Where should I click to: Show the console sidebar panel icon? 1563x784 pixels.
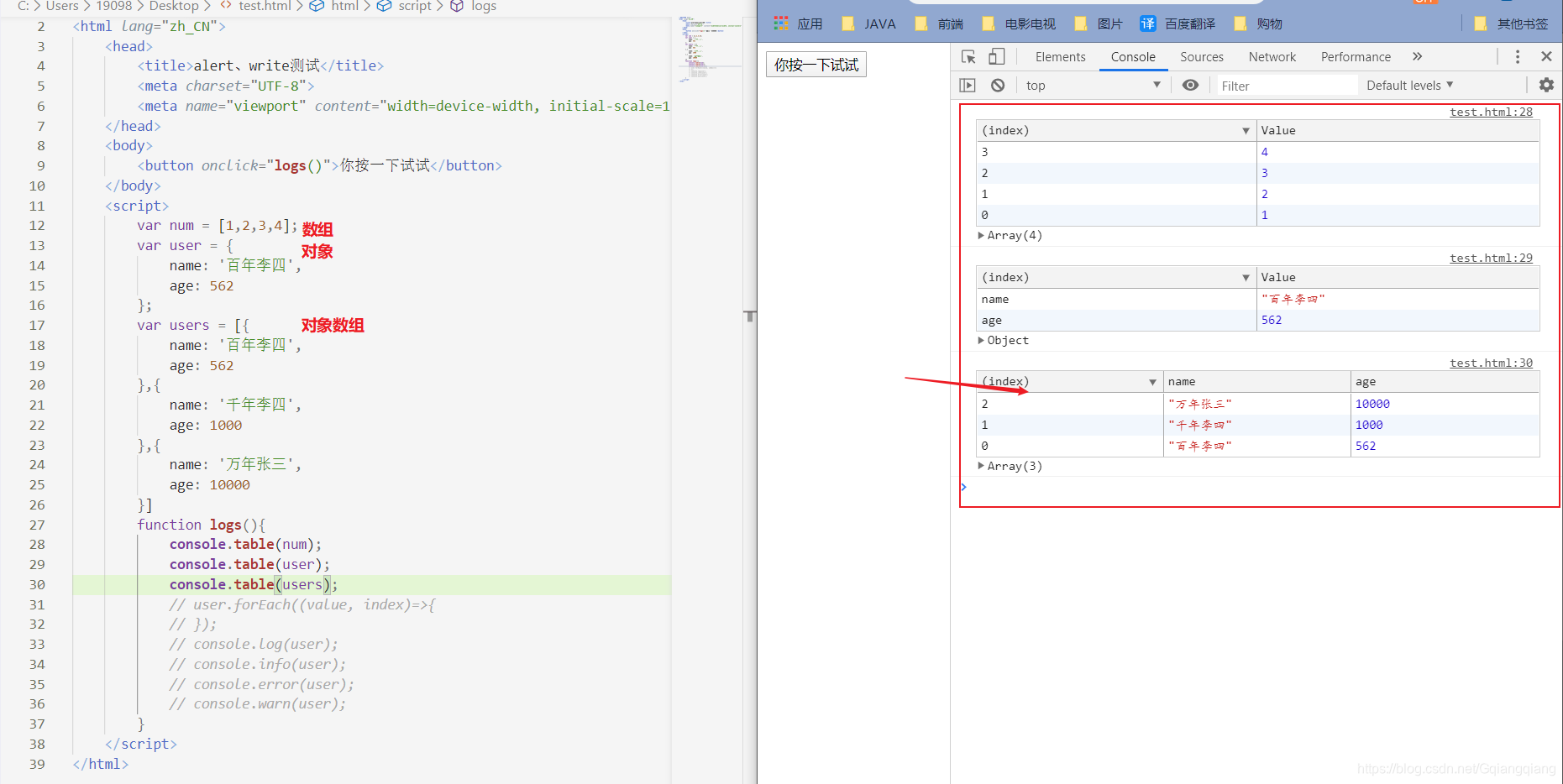pyautogui.click(x=968, y=85)
